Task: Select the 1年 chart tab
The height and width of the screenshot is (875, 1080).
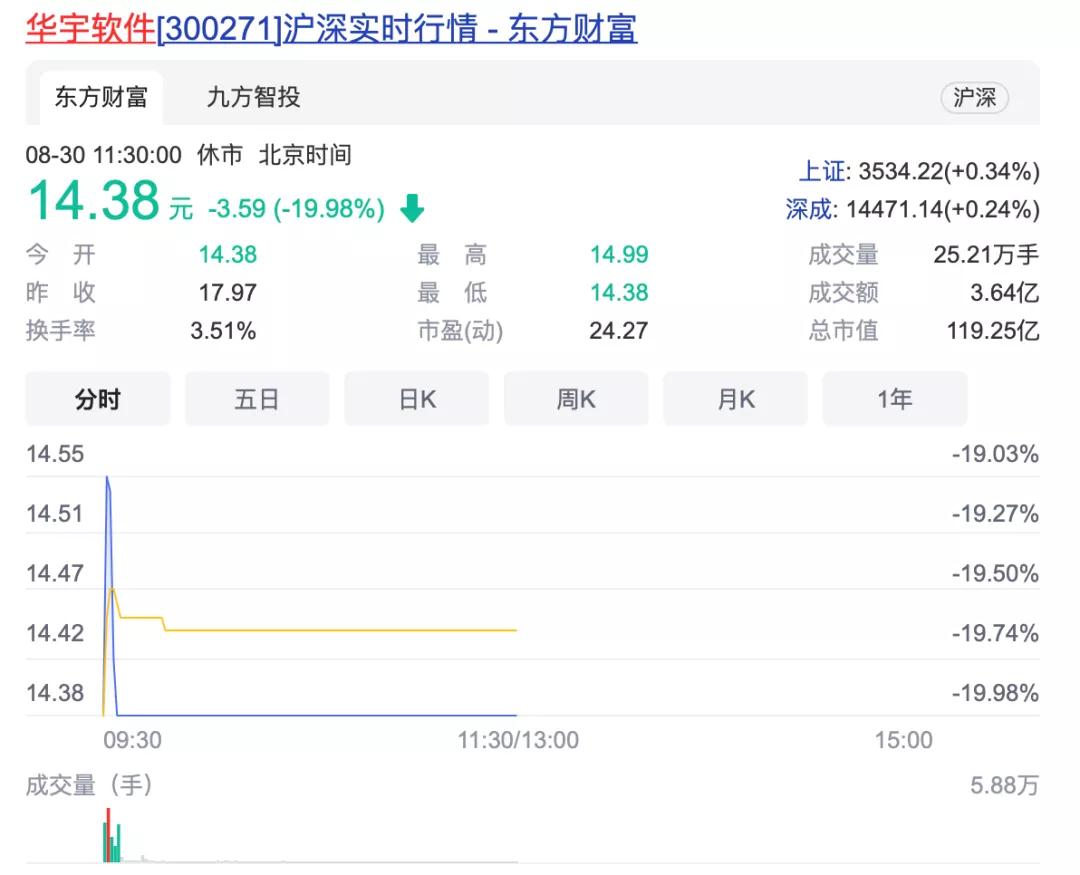Action: (895, 399)
